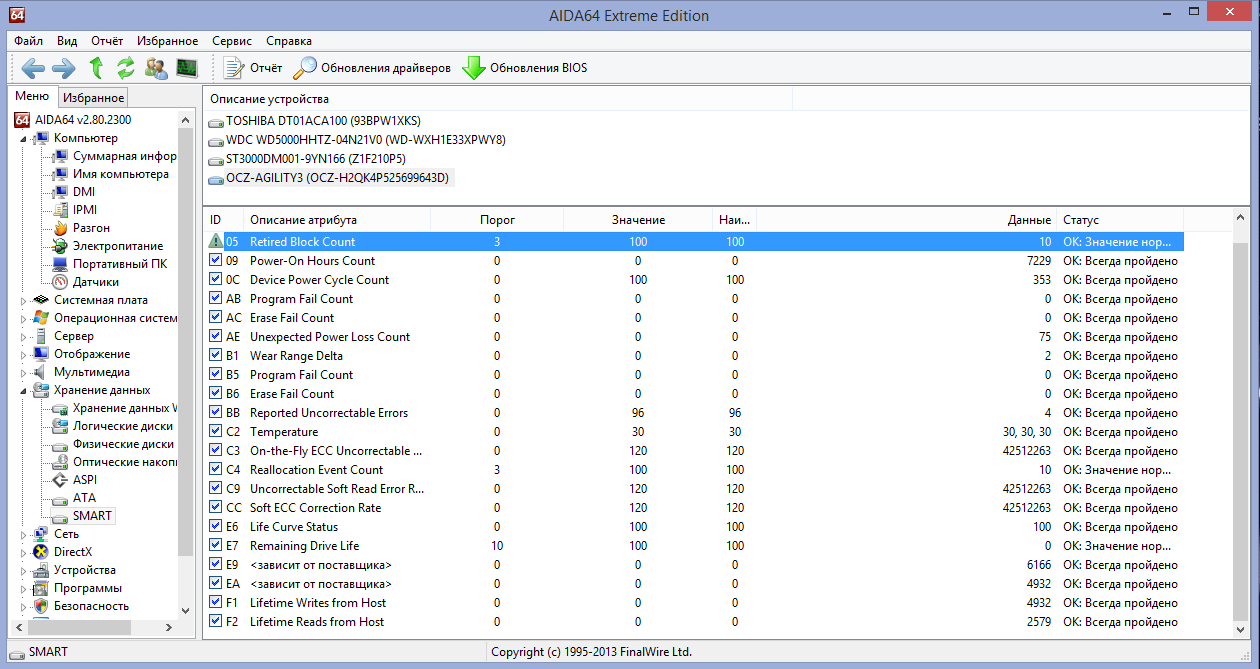The image size is (1260, 669).
Task: Sort by the Описание атрибута column header
Action: pos(337,220)
